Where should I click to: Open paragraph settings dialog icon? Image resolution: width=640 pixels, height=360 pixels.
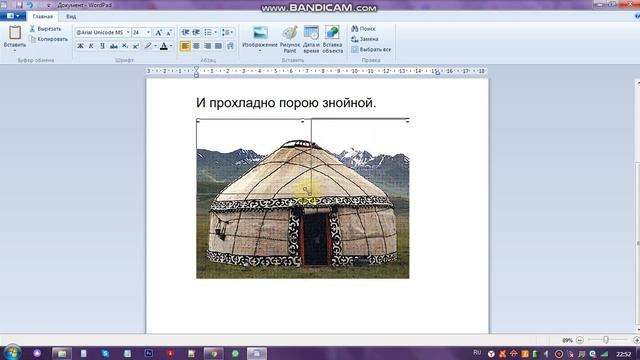(230, 46)
